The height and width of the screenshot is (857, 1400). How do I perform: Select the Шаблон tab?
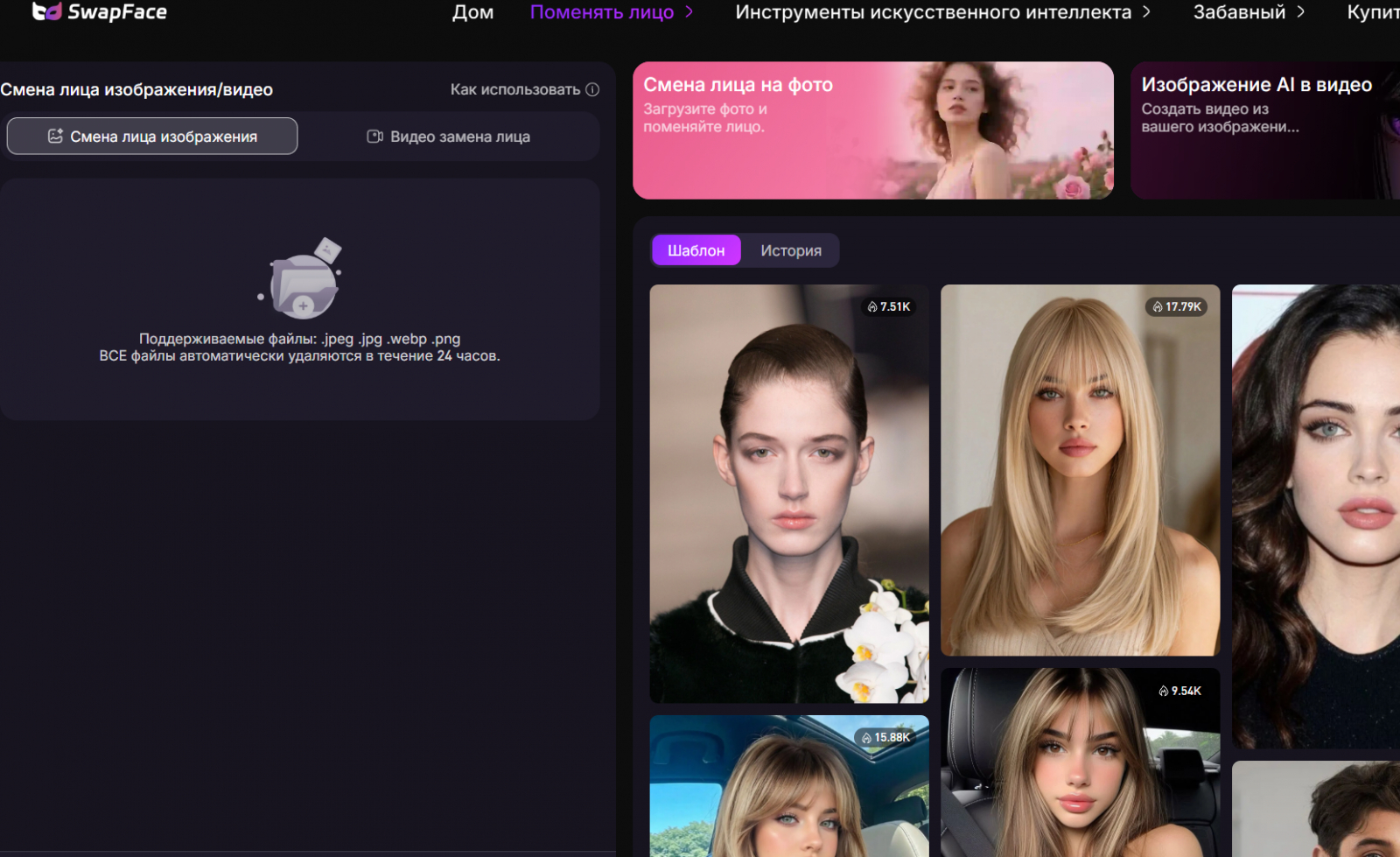696,250
